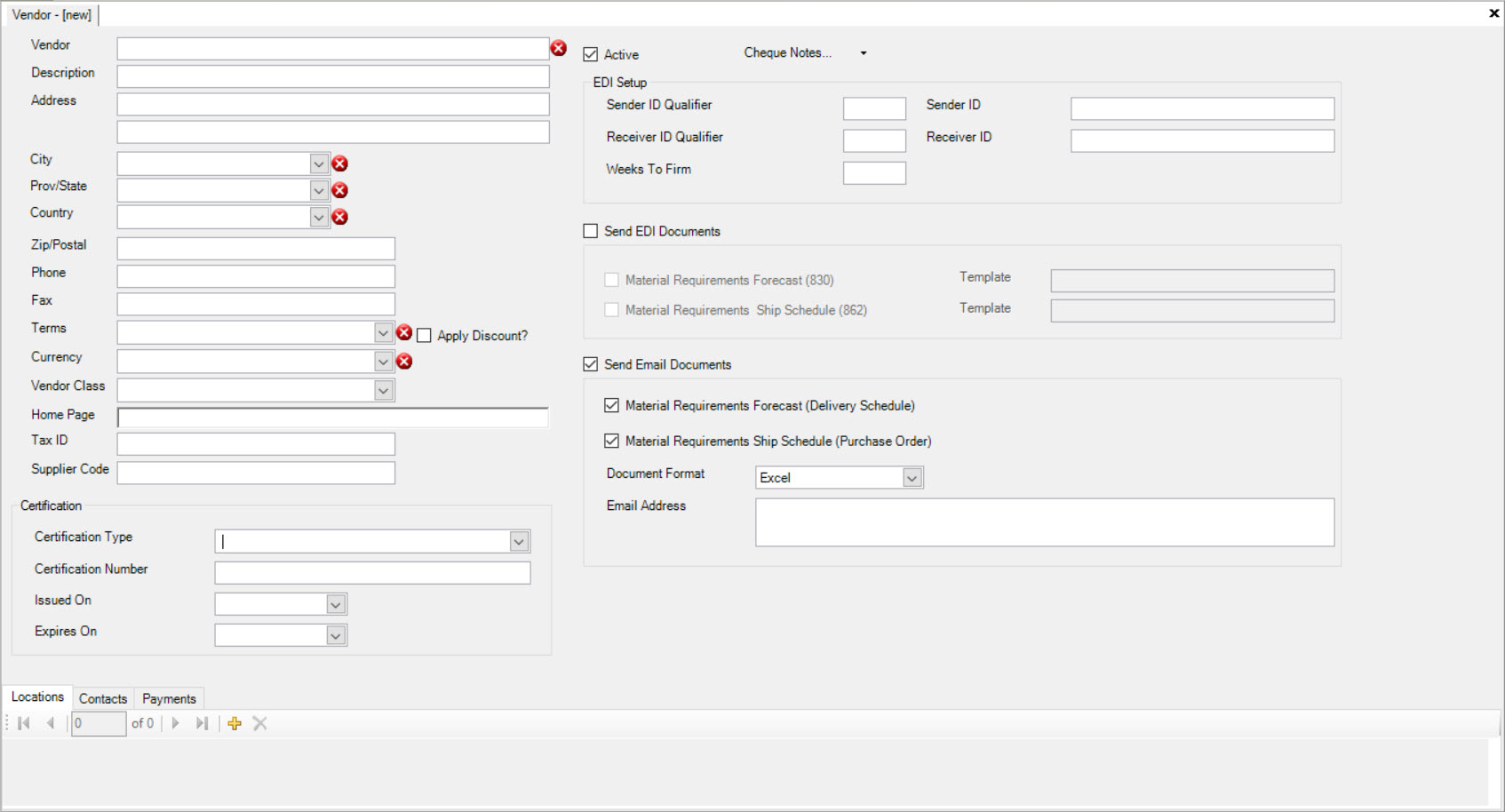Click the Certification Number field

coord(372,572)
